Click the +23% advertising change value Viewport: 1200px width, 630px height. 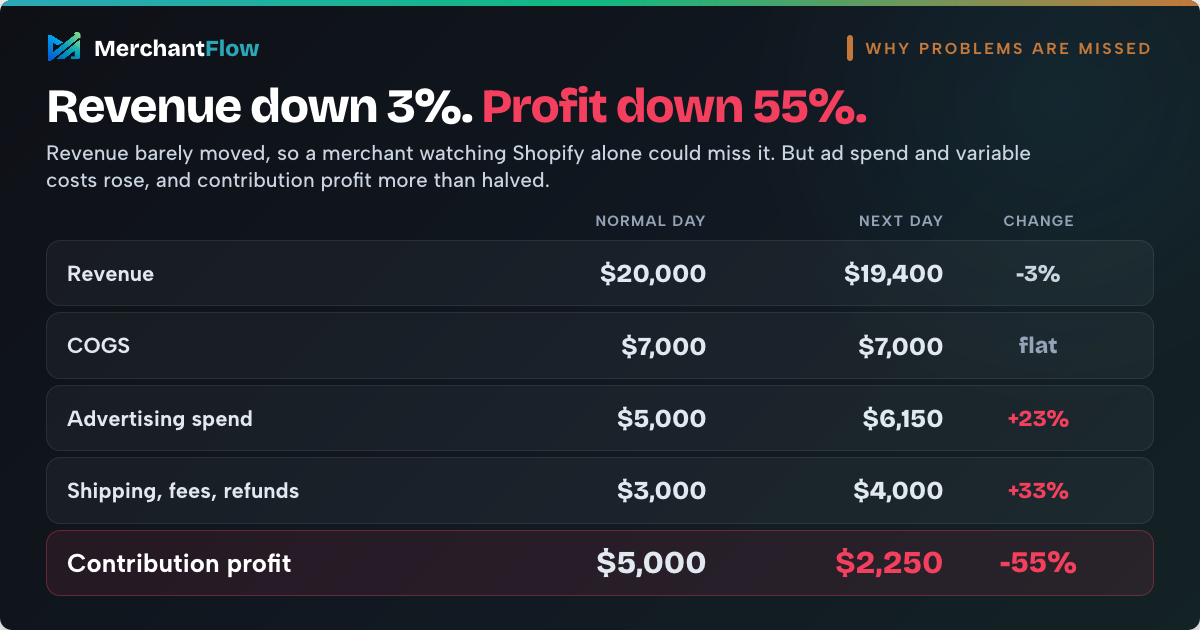[1038, 419]
